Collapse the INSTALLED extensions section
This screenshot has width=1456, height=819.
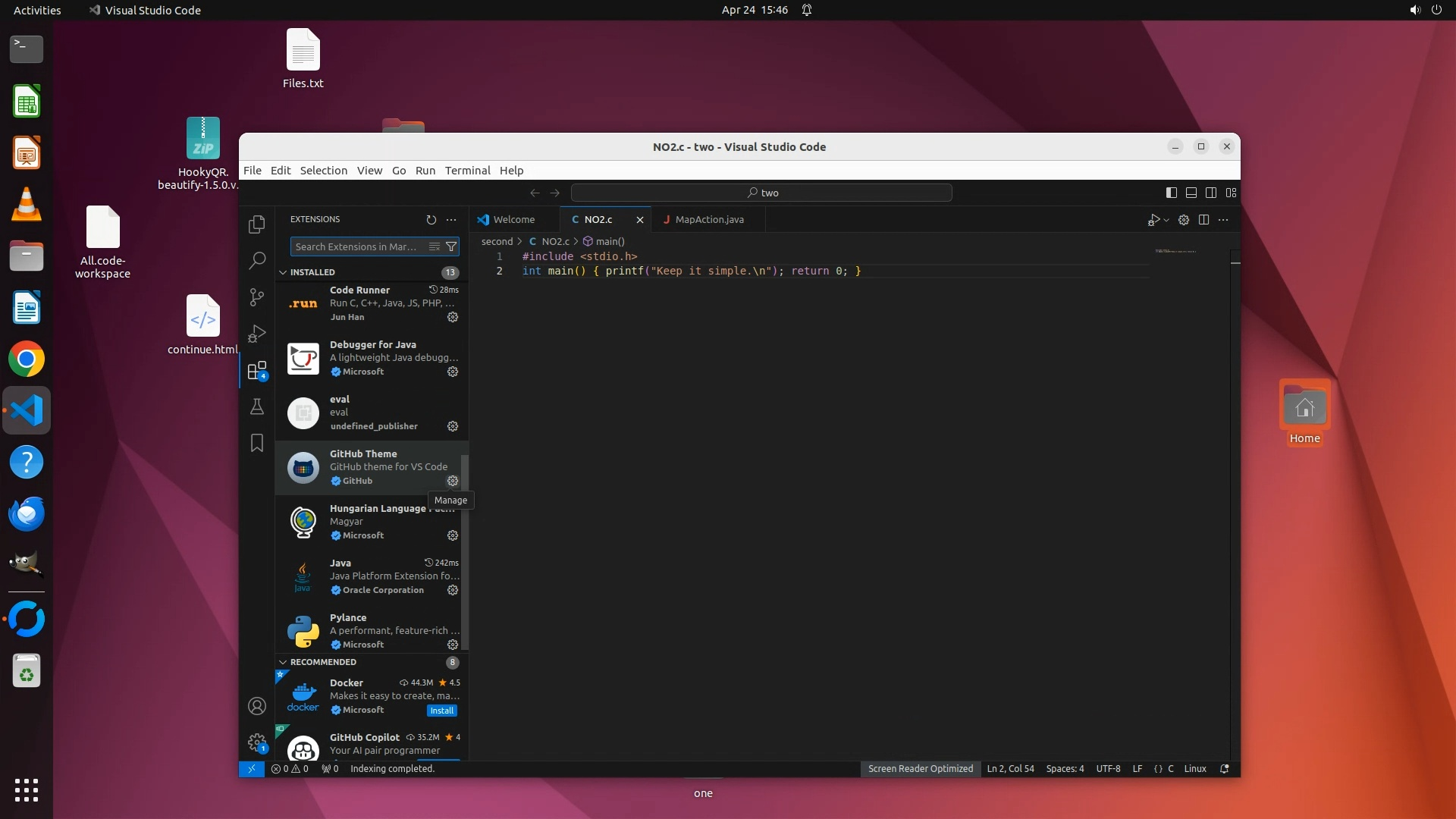(x=284, y=272)
